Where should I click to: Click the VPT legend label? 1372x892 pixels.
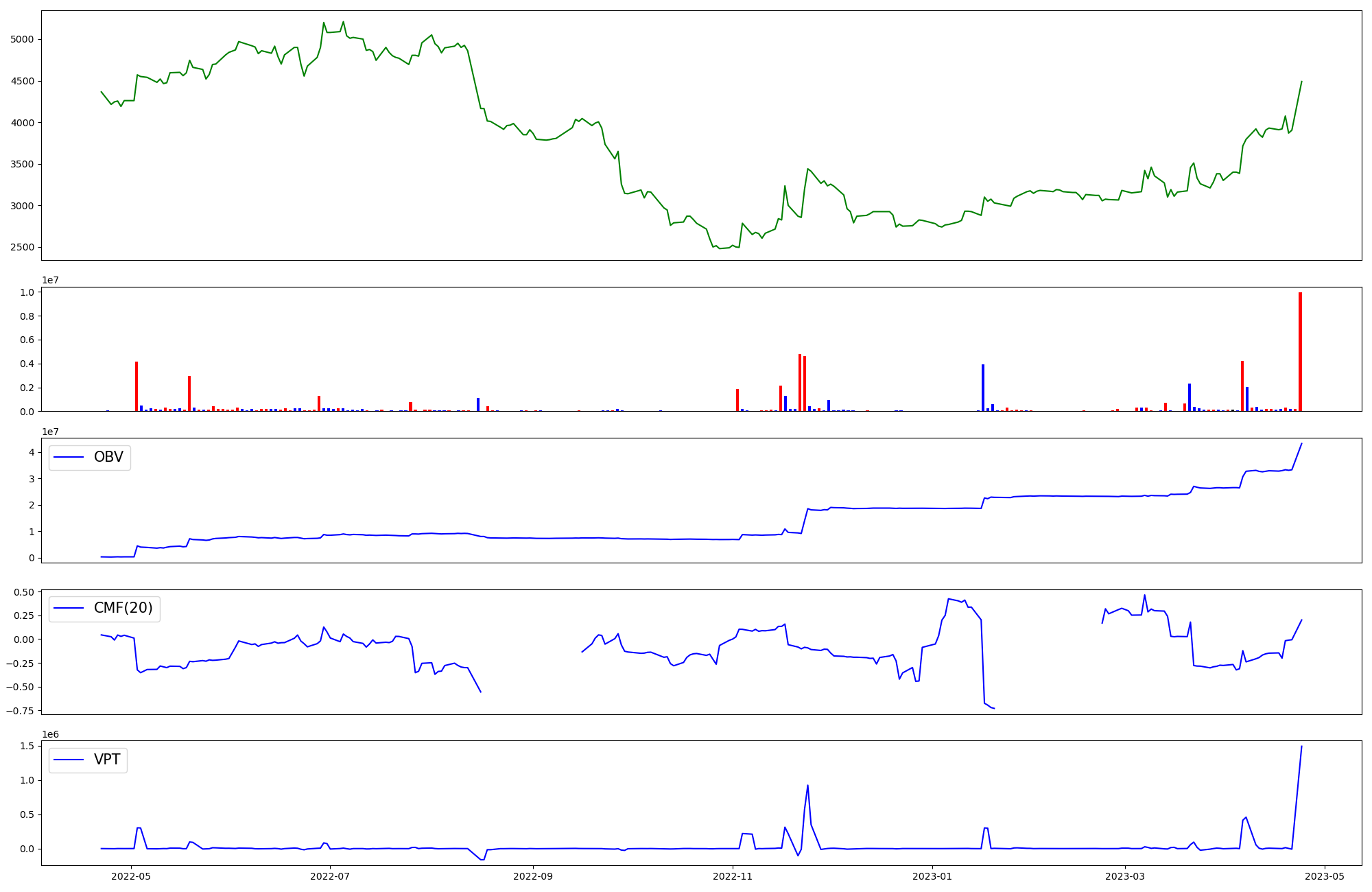(107, 760)
